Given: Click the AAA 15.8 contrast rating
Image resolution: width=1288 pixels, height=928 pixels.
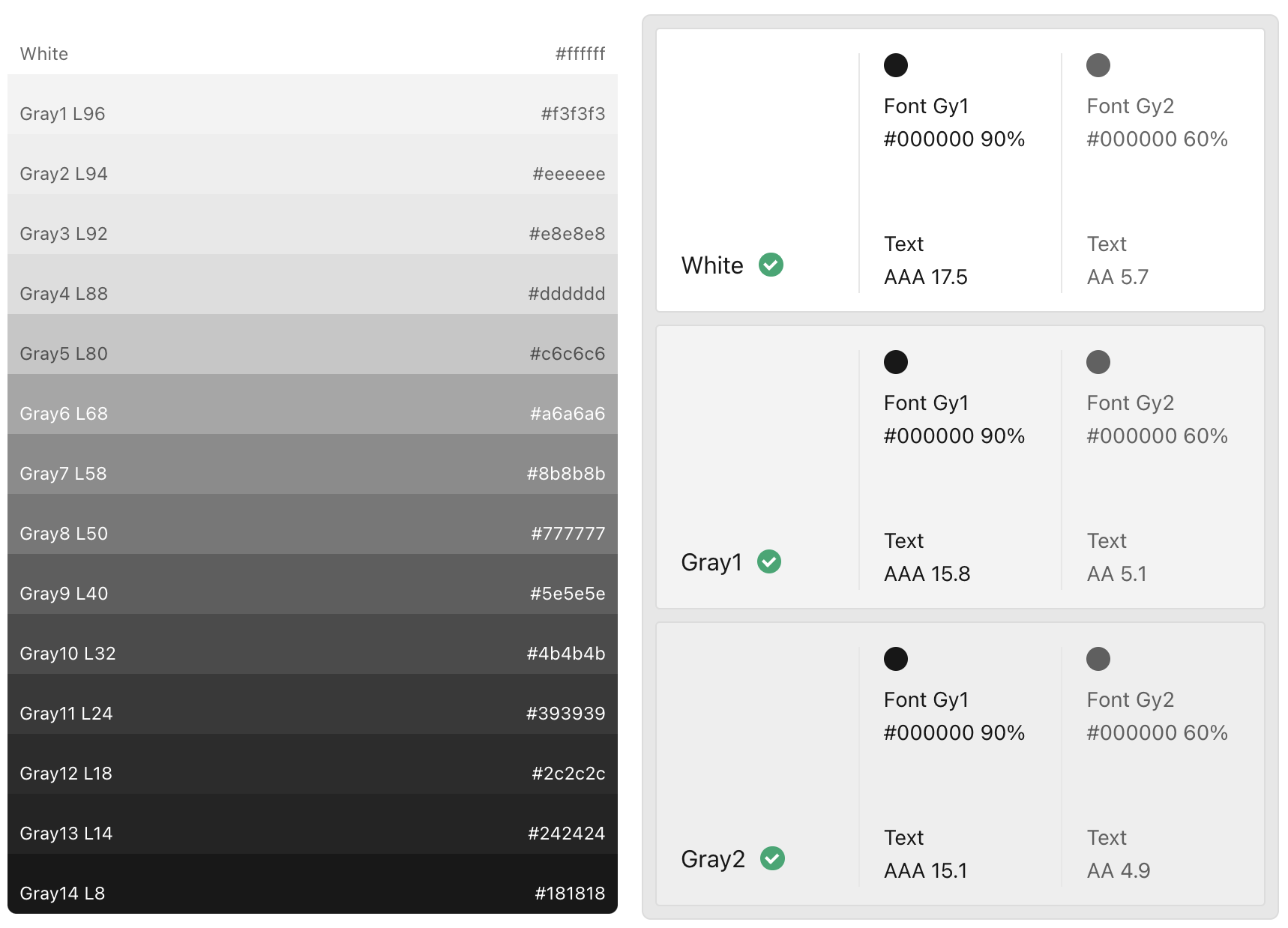Looking at the screenshot, I should pyautogui.click(x=927, y=574).
